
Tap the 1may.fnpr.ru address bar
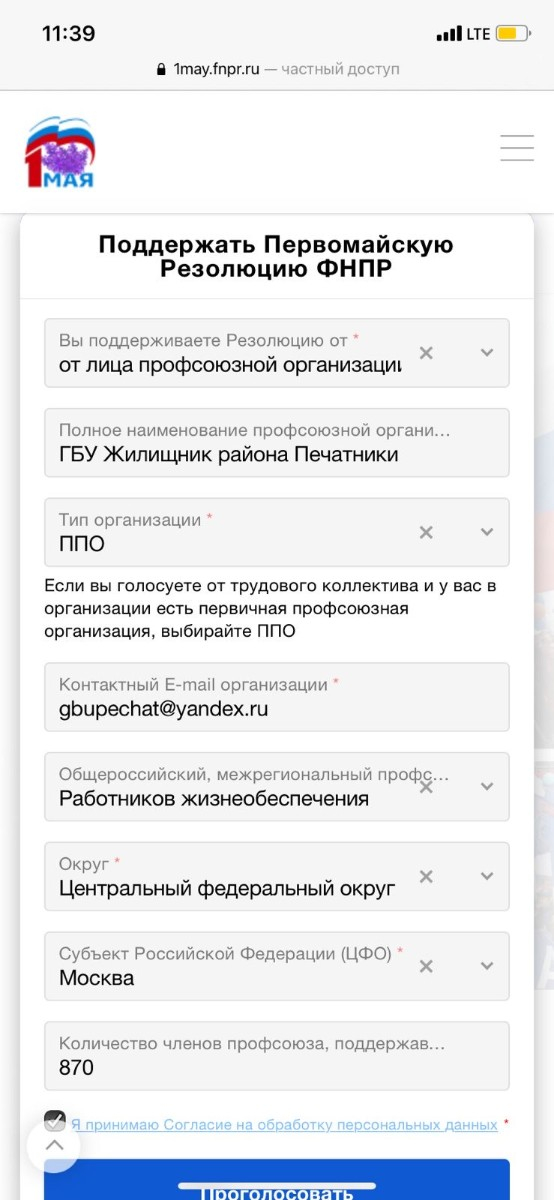(277, 69)
